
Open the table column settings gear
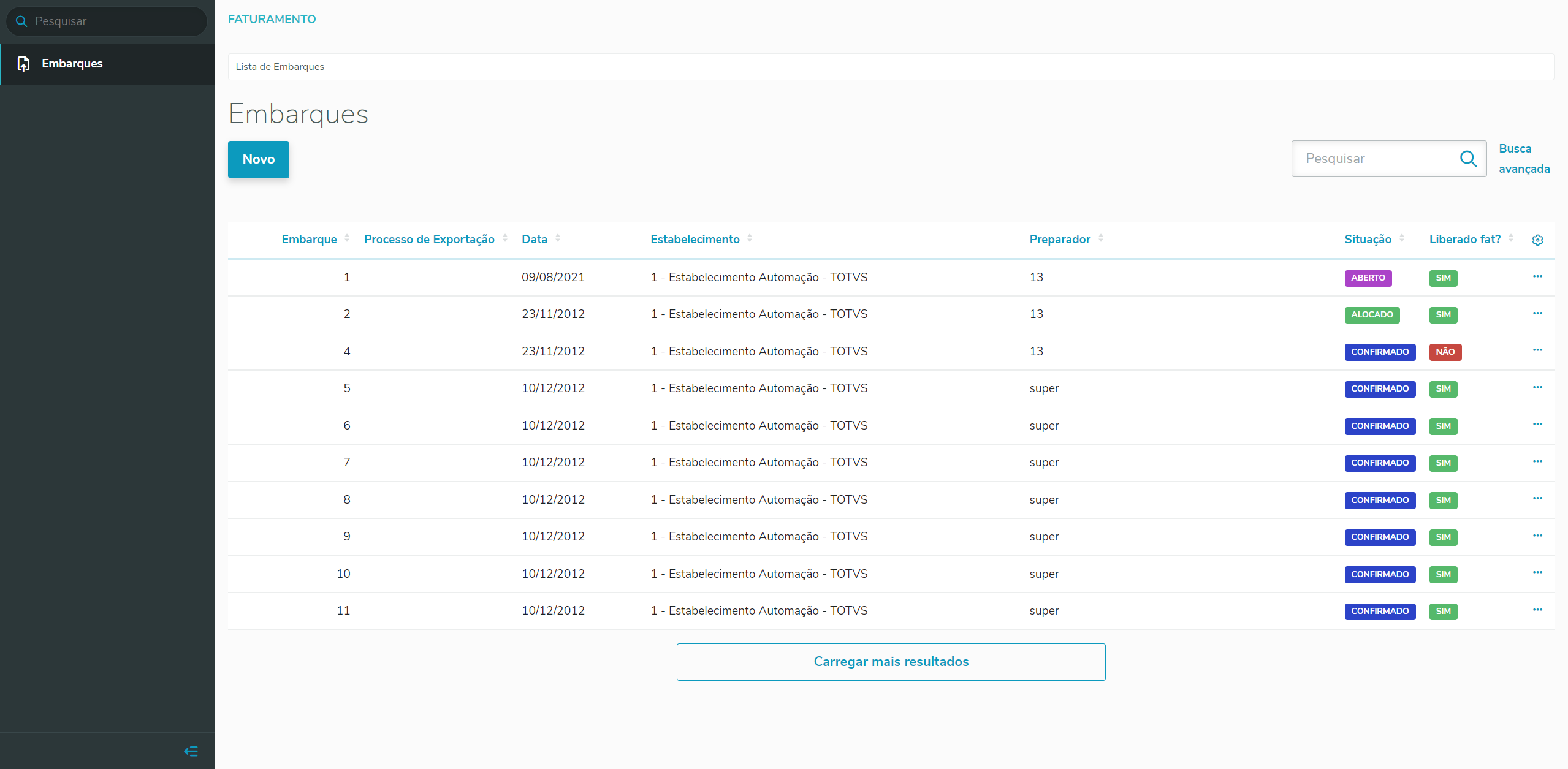[x=1537, y=240]
